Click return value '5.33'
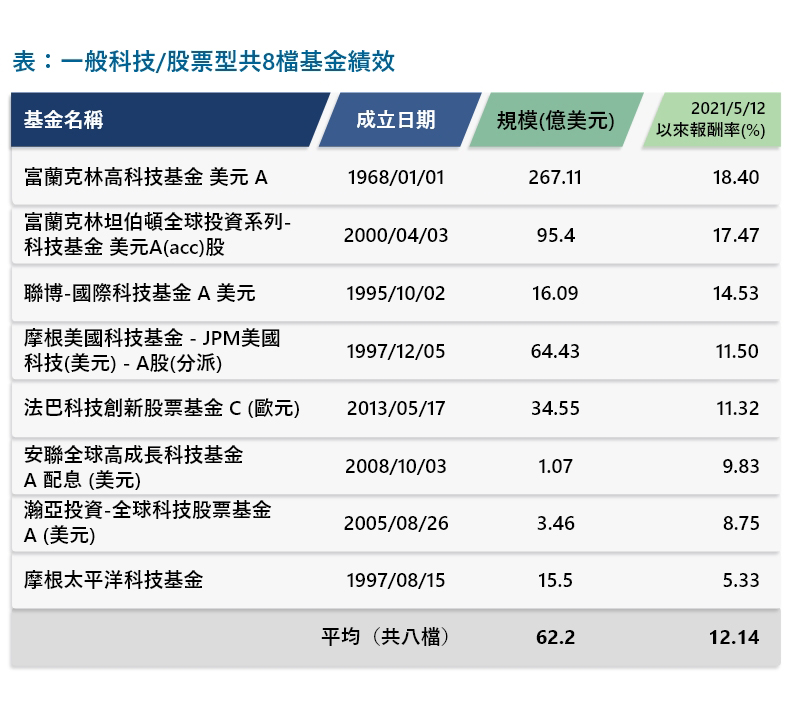The width and height of the screenshot is (792, 710). pyautogui.click(x=741, y=581)
